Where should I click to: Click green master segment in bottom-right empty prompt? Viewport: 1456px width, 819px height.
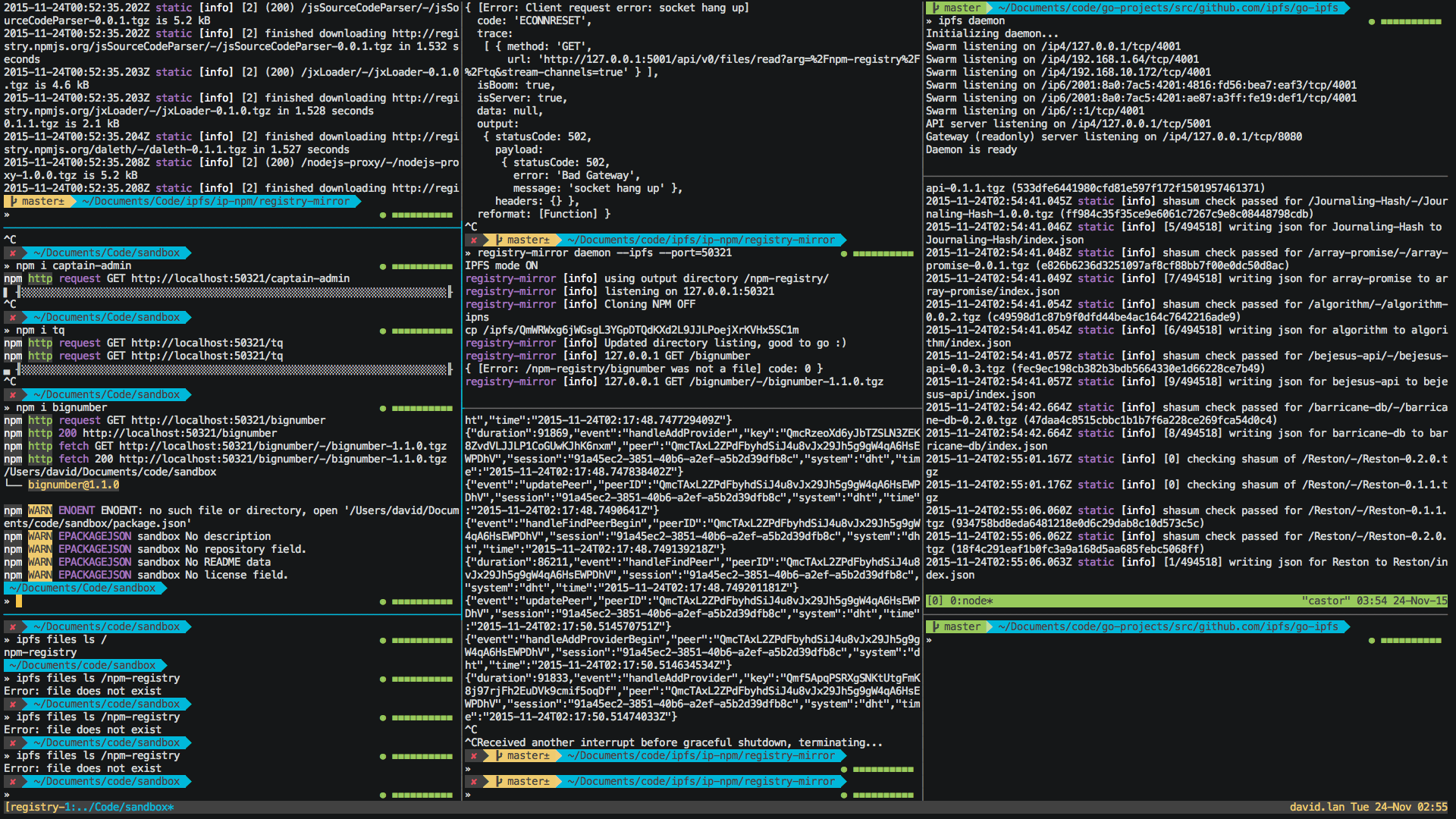pos(955,627)
